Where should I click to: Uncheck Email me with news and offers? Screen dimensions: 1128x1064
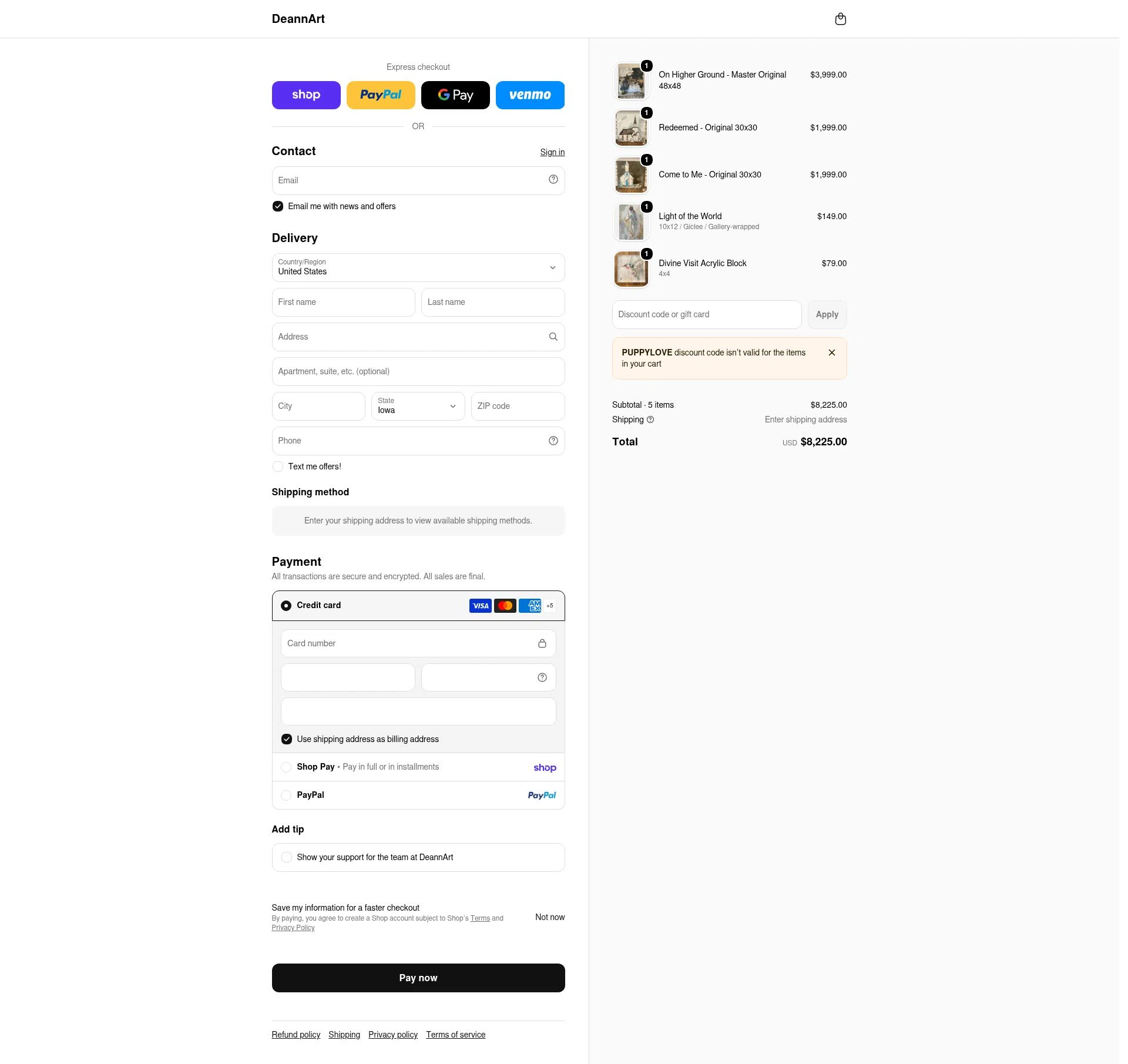[278, 206]
